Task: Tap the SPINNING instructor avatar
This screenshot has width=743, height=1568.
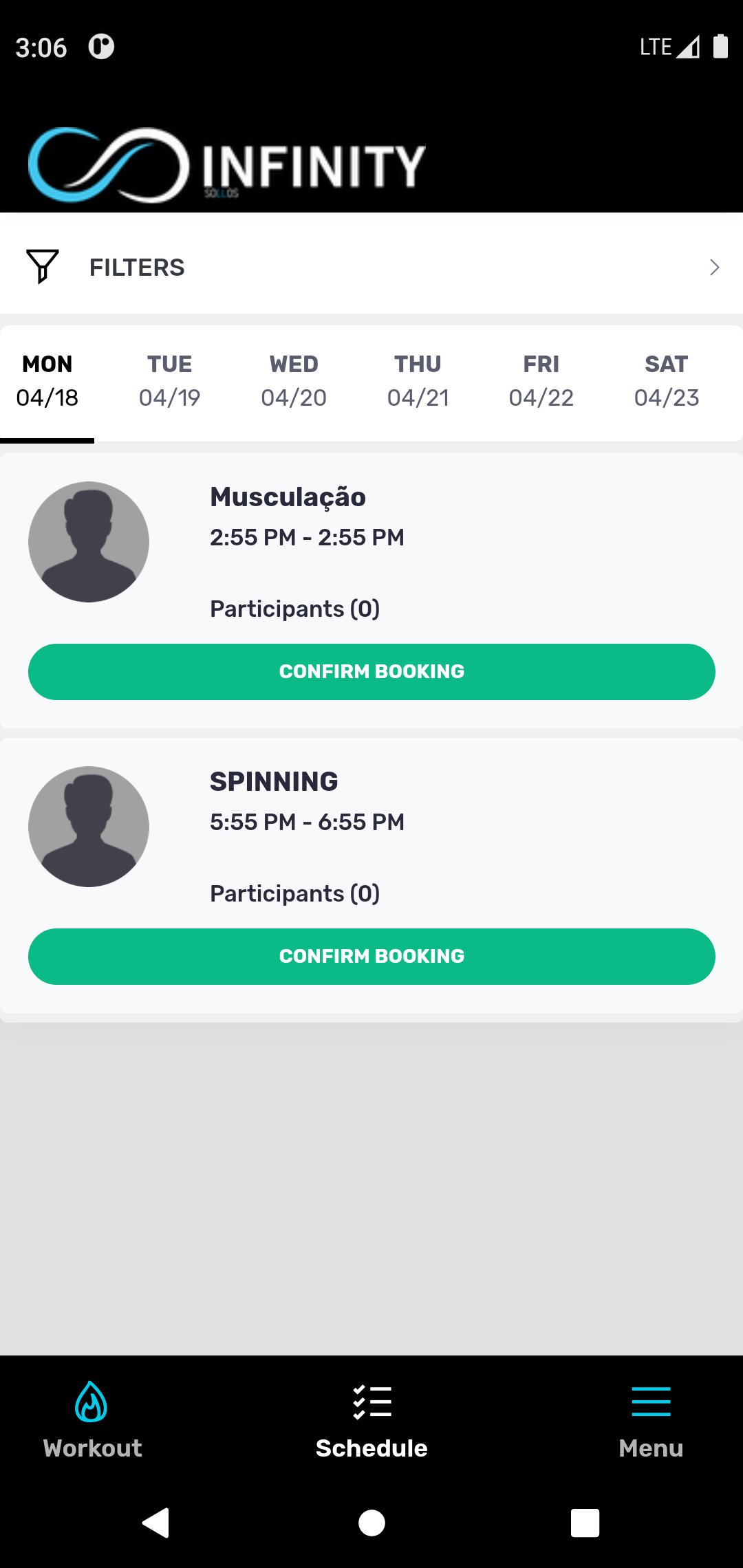Action: point(89,826)
